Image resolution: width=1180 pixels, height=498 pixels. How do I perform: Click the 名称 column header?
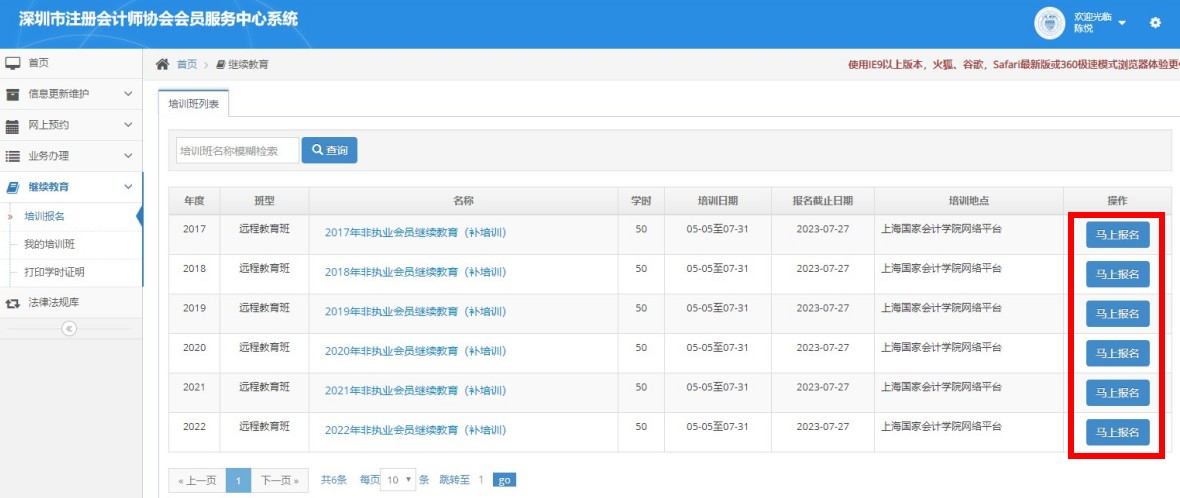[463, 201]
